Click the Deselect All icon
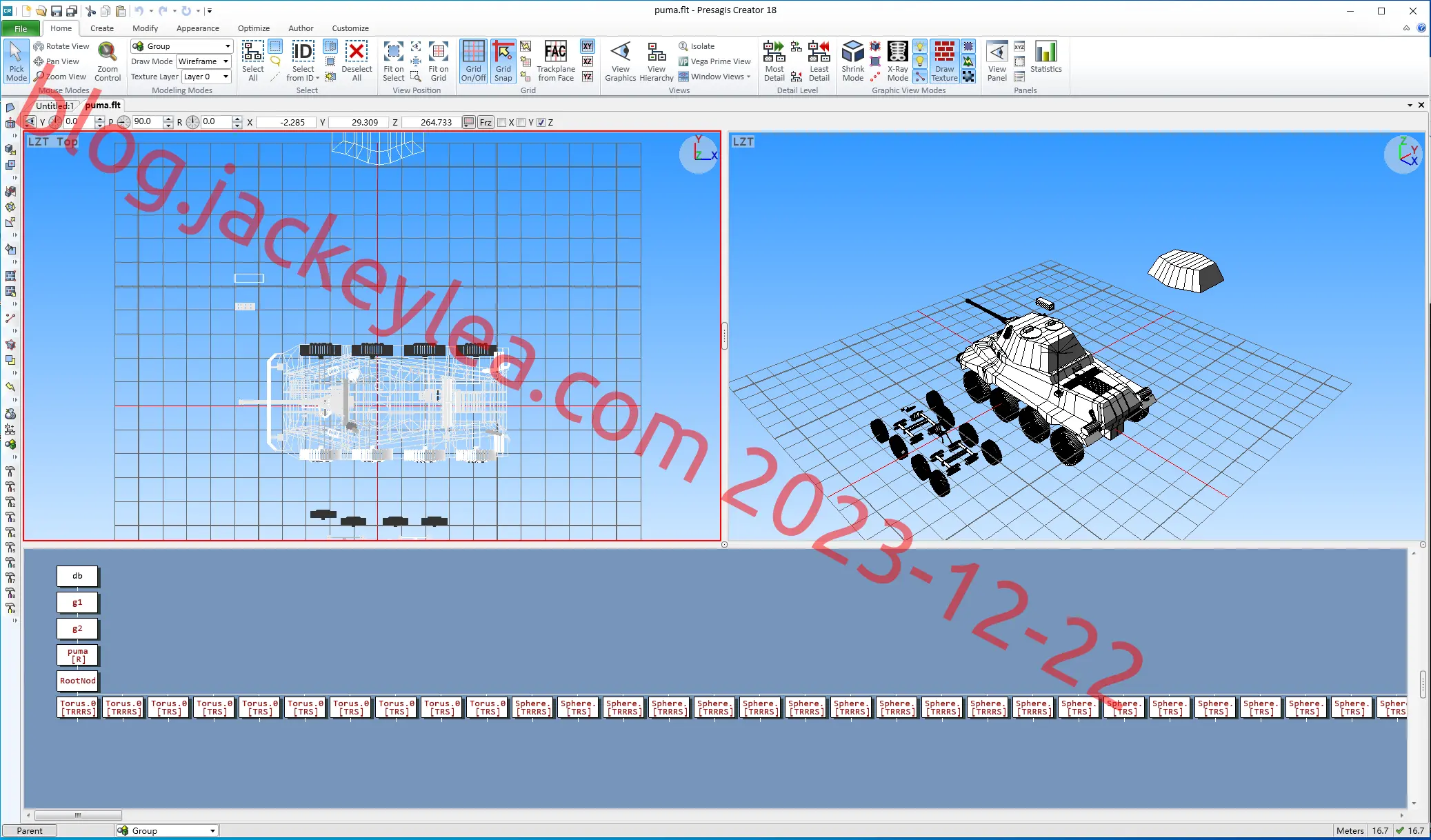 tap(357, 61)
